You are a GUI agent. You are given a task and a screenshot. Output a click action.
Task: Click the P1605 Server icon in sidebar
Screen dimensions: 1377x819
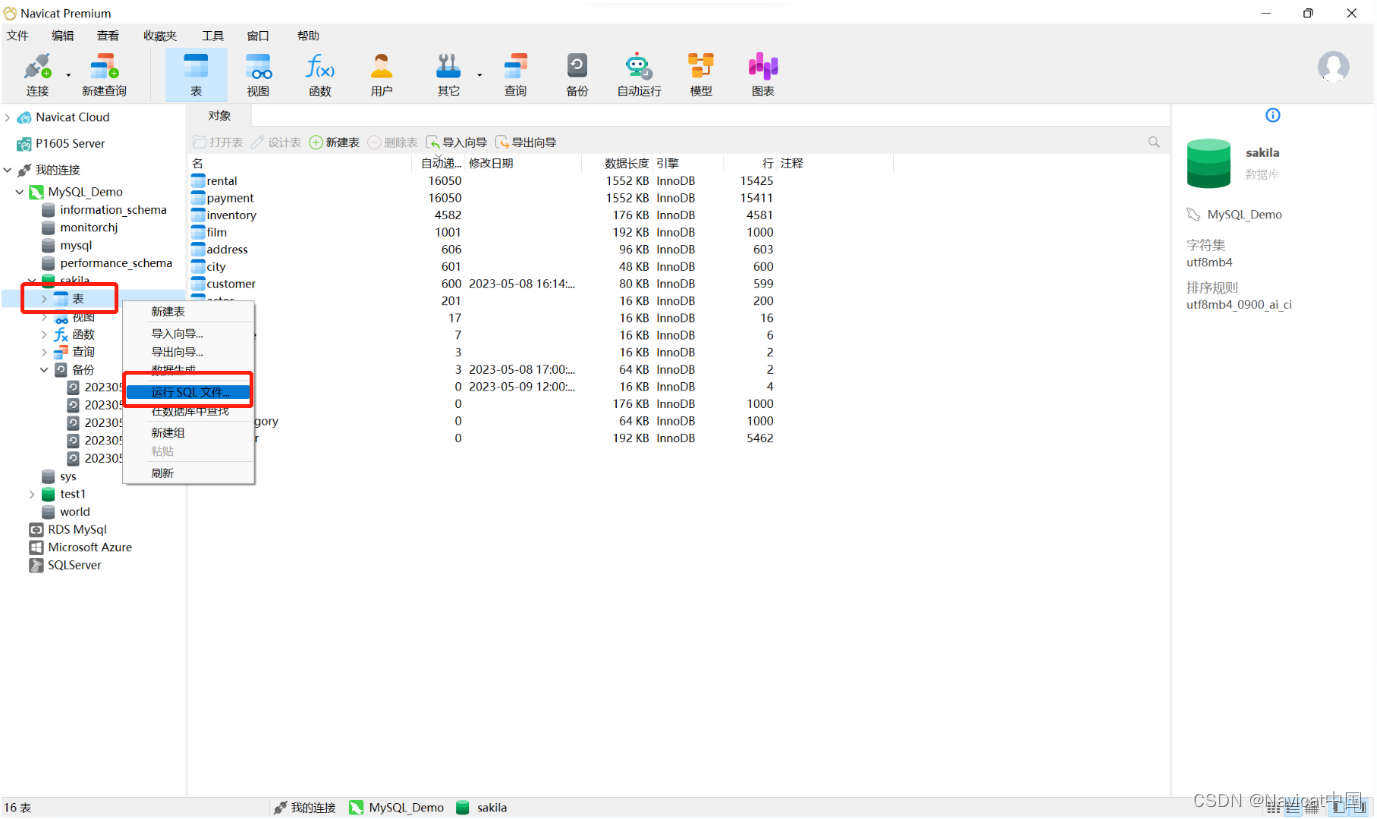coord(24,144)
